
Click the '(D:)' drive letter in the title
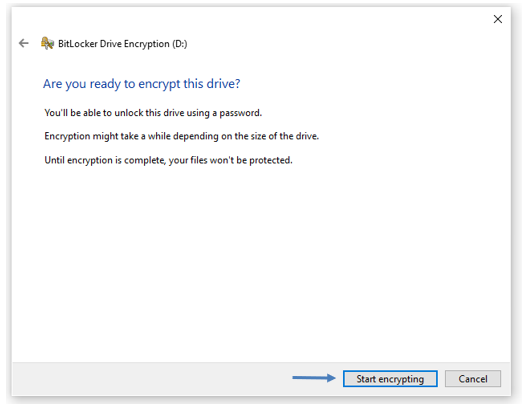tap(180, 44)
